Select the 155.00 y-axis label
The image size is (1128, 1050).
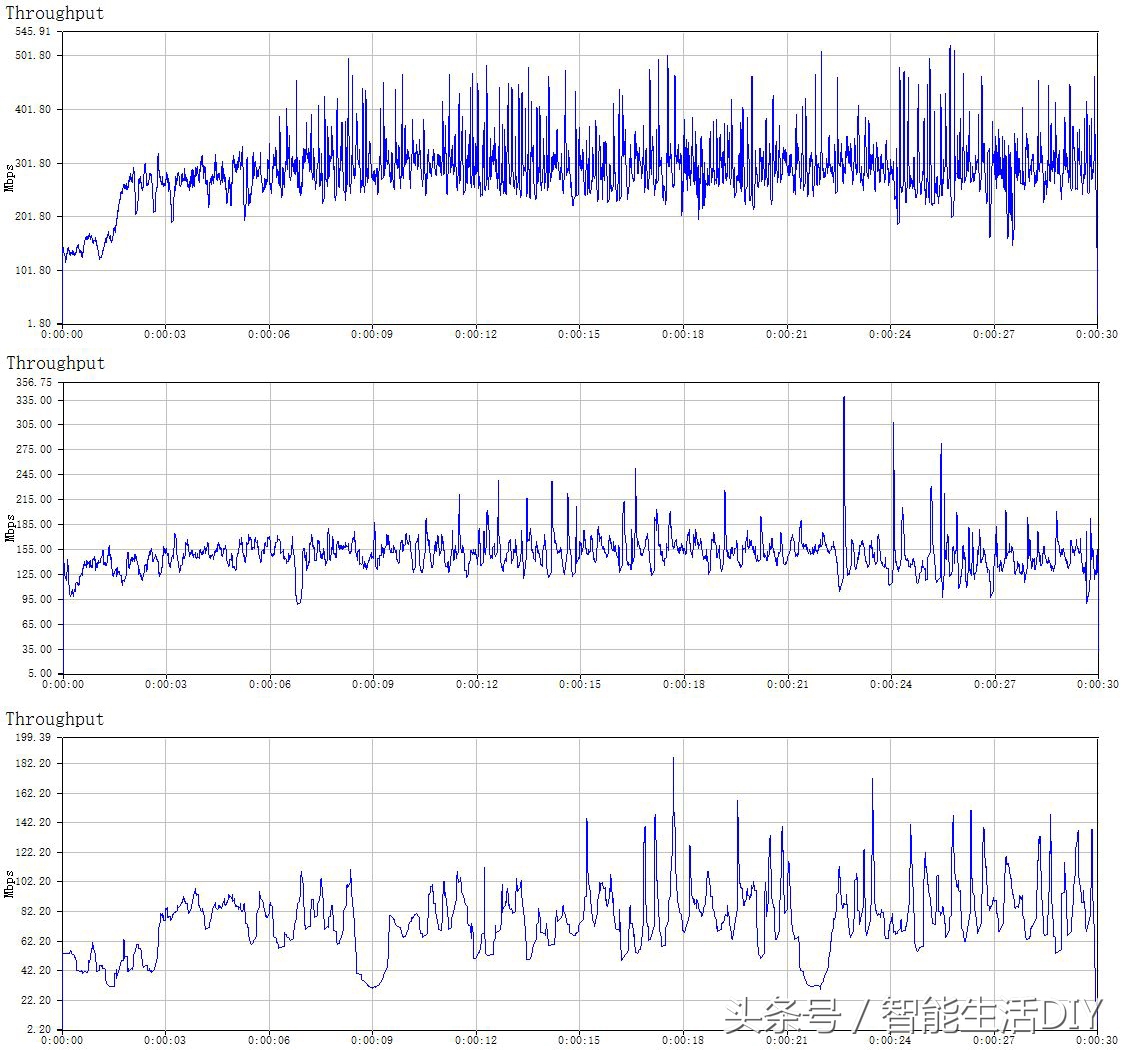coord(35,549)
